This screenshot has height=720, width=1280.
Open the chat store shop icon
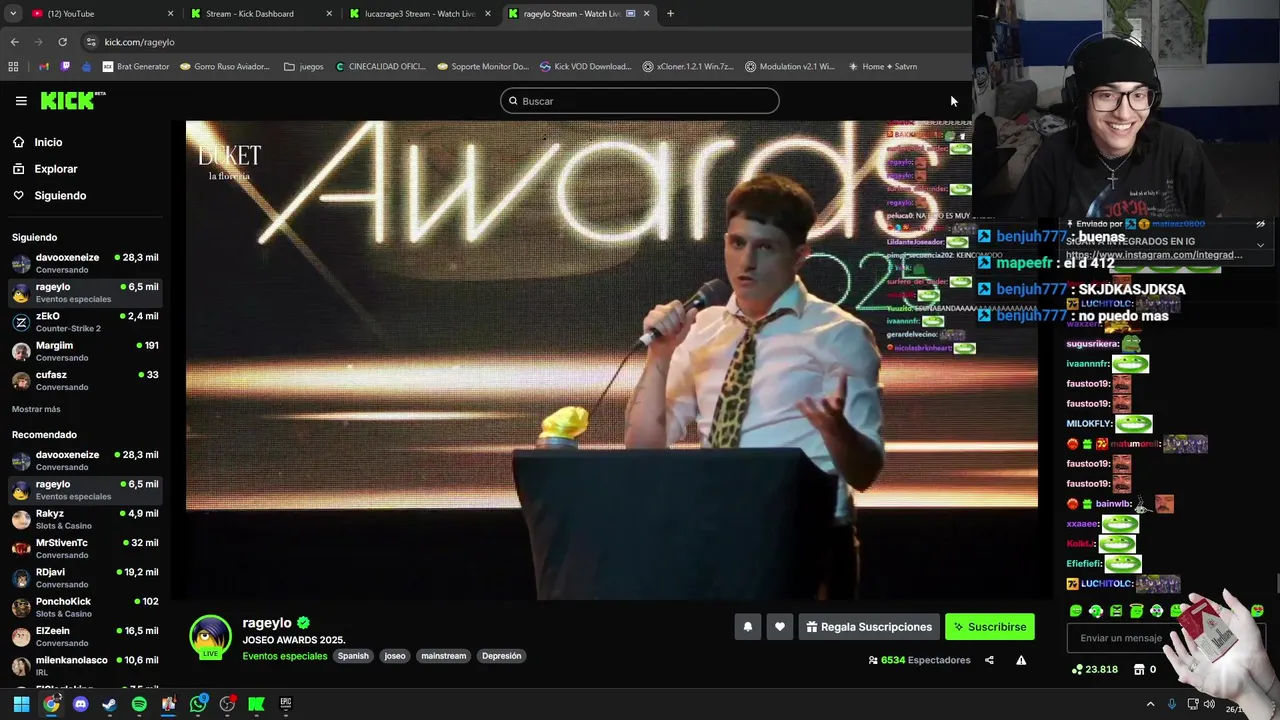pyautogui.click(x=1139, y=669)
